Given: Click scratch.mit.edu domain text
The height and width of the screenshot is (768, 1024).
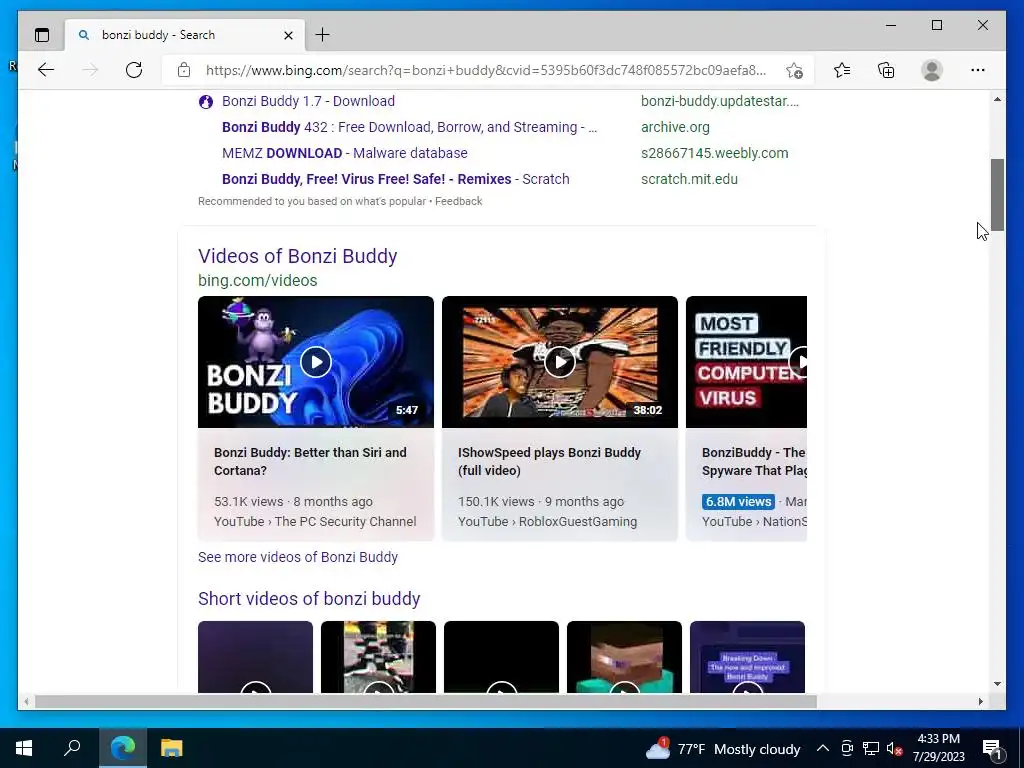Looking at the screenshot, I should (x=690, y=179).
